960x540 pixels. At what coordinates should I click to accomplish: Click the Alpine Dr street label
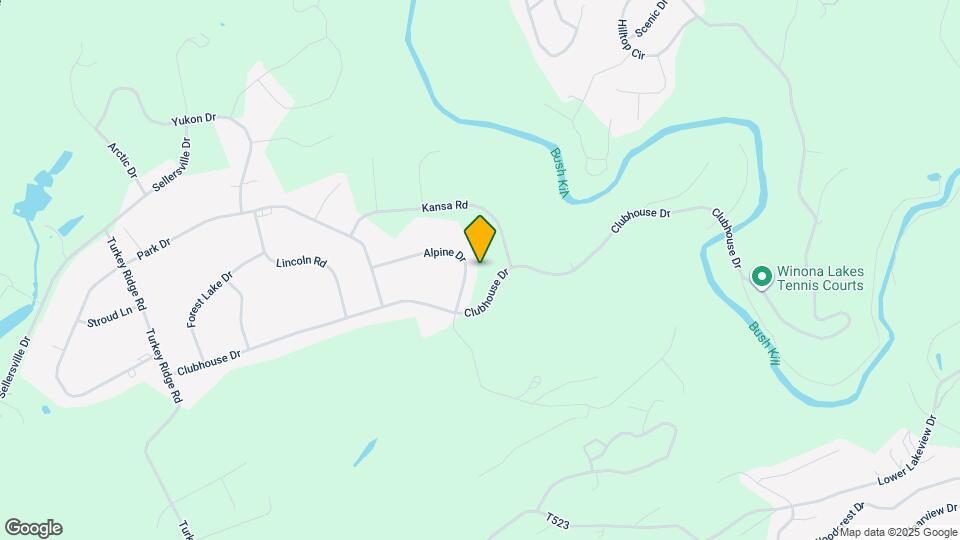pyautogui.click(x=445, y=254)
